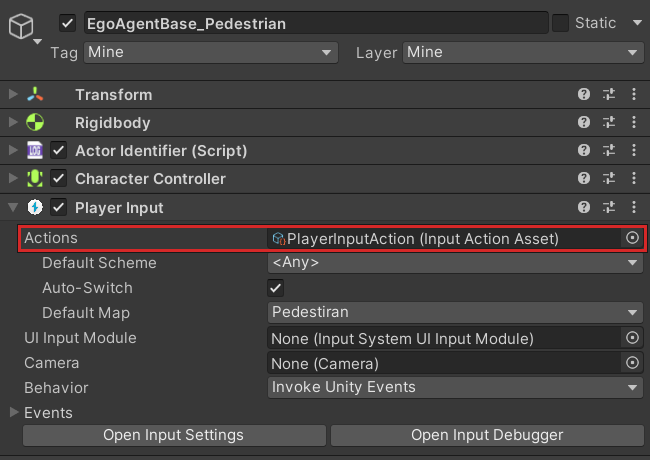Image resolution: width=650 pixels, height=460 pixels.
Task: Click the Player Input lightning icon
Action: point(35,207)
